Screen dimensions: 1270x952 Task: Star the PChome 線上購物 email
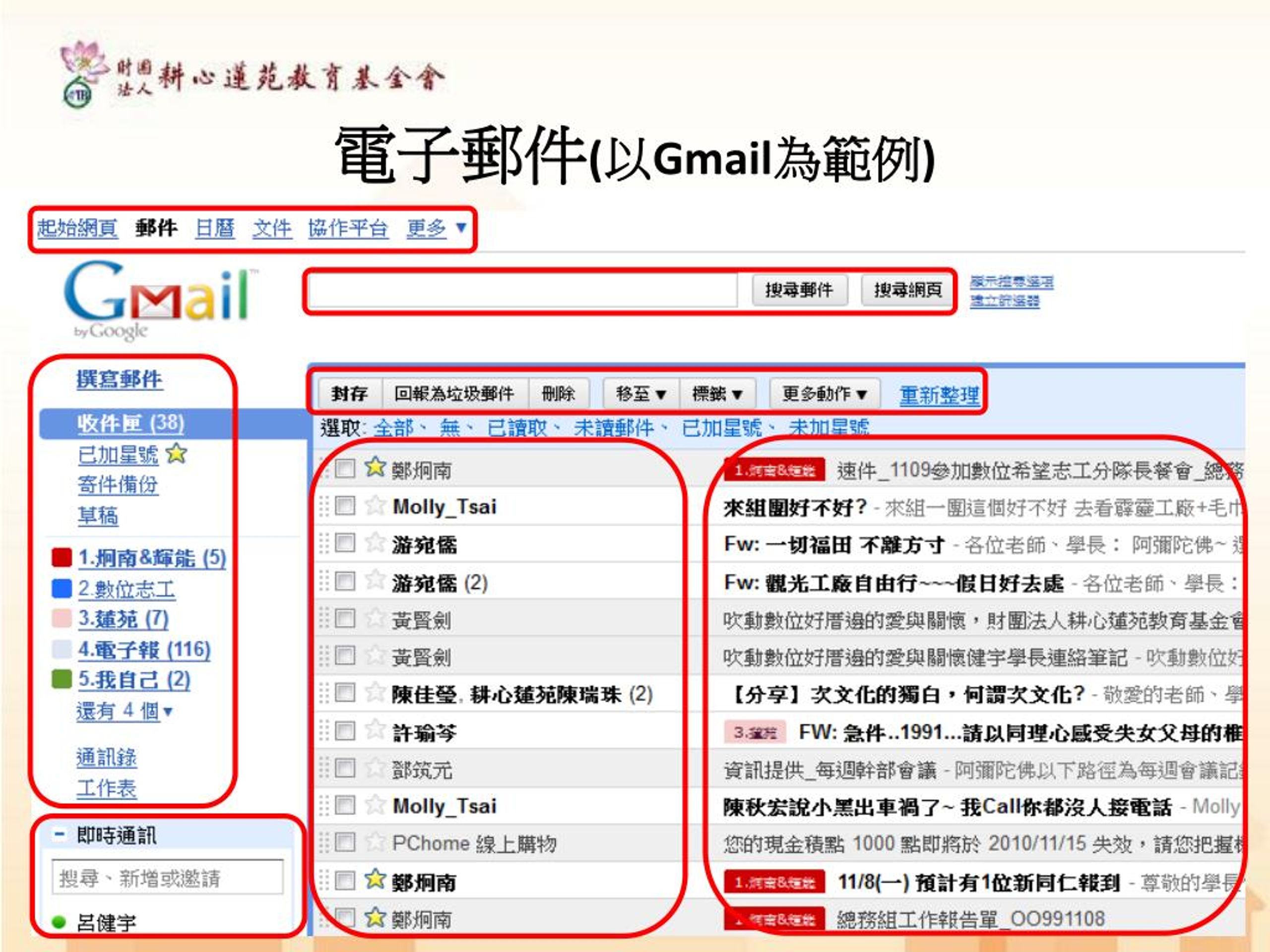375,842
